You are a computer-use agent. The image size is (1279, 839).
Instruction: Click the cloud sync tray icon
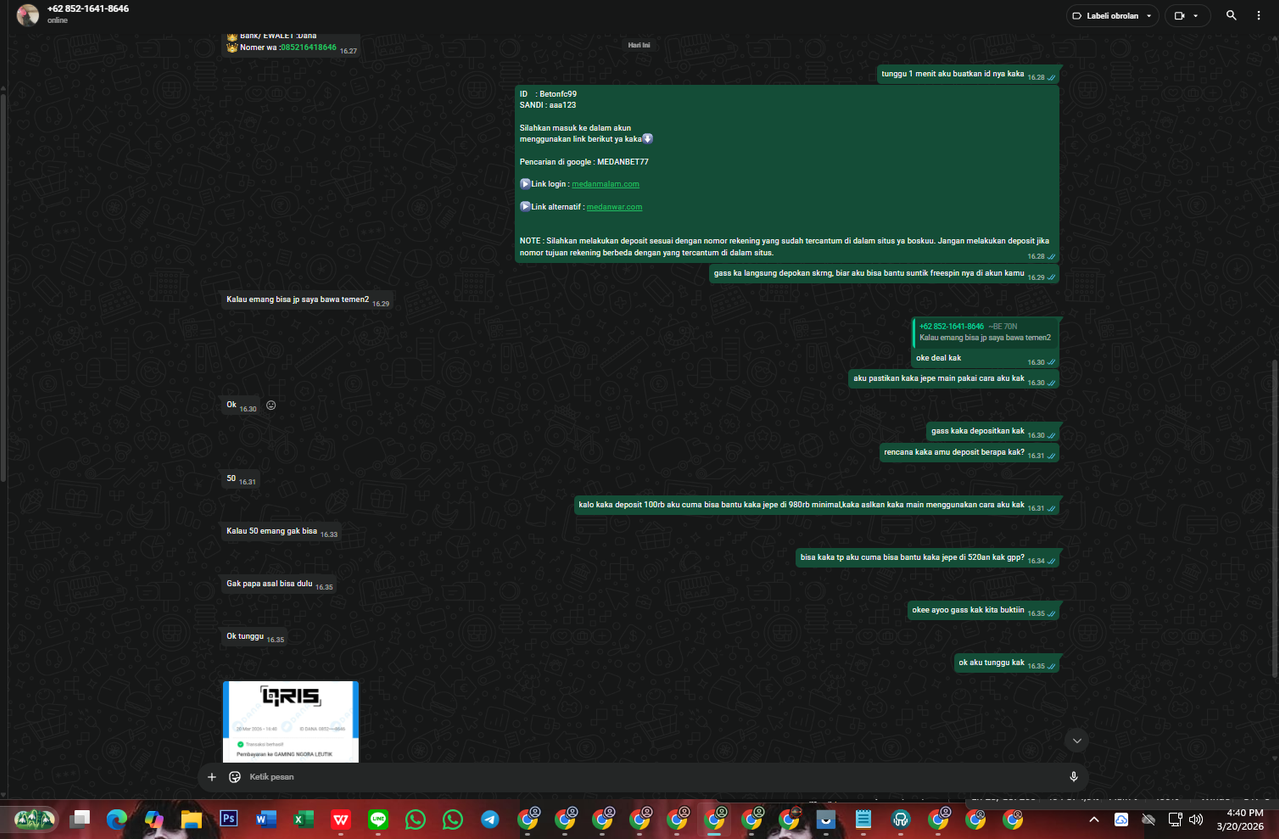tap(1121, 820)
